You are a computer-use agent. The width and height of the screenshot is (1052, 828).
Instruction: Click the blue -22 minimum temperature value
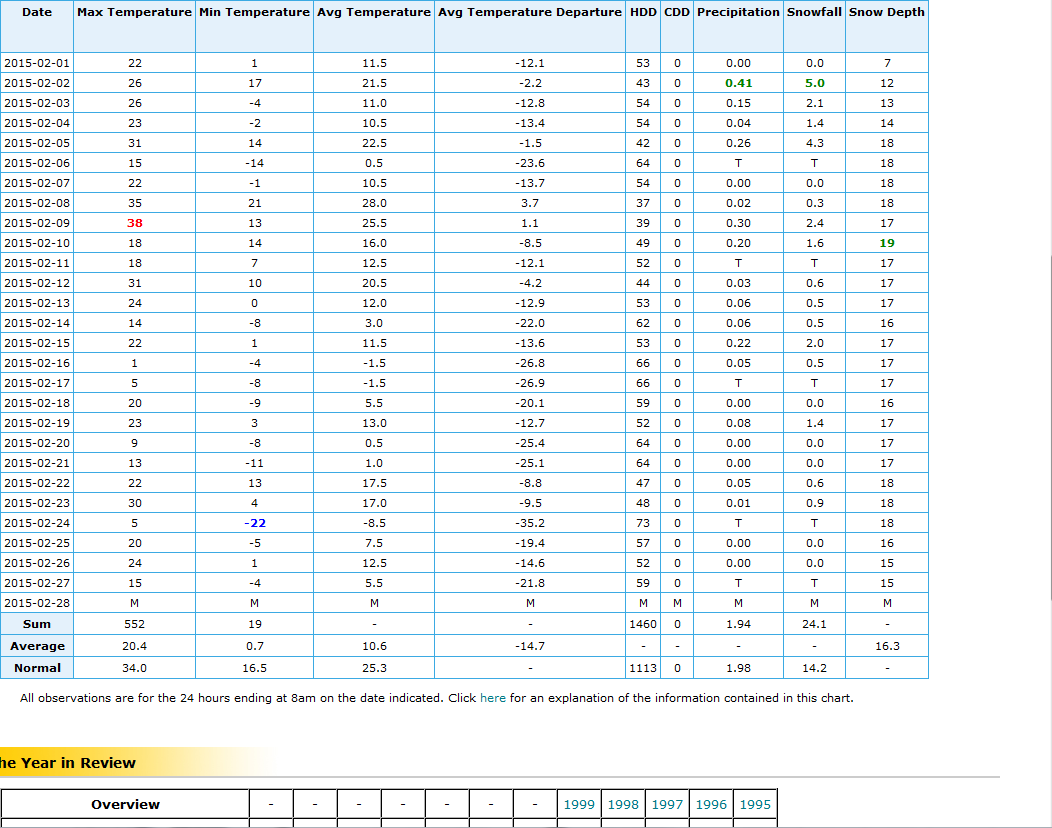click(255, 523)
